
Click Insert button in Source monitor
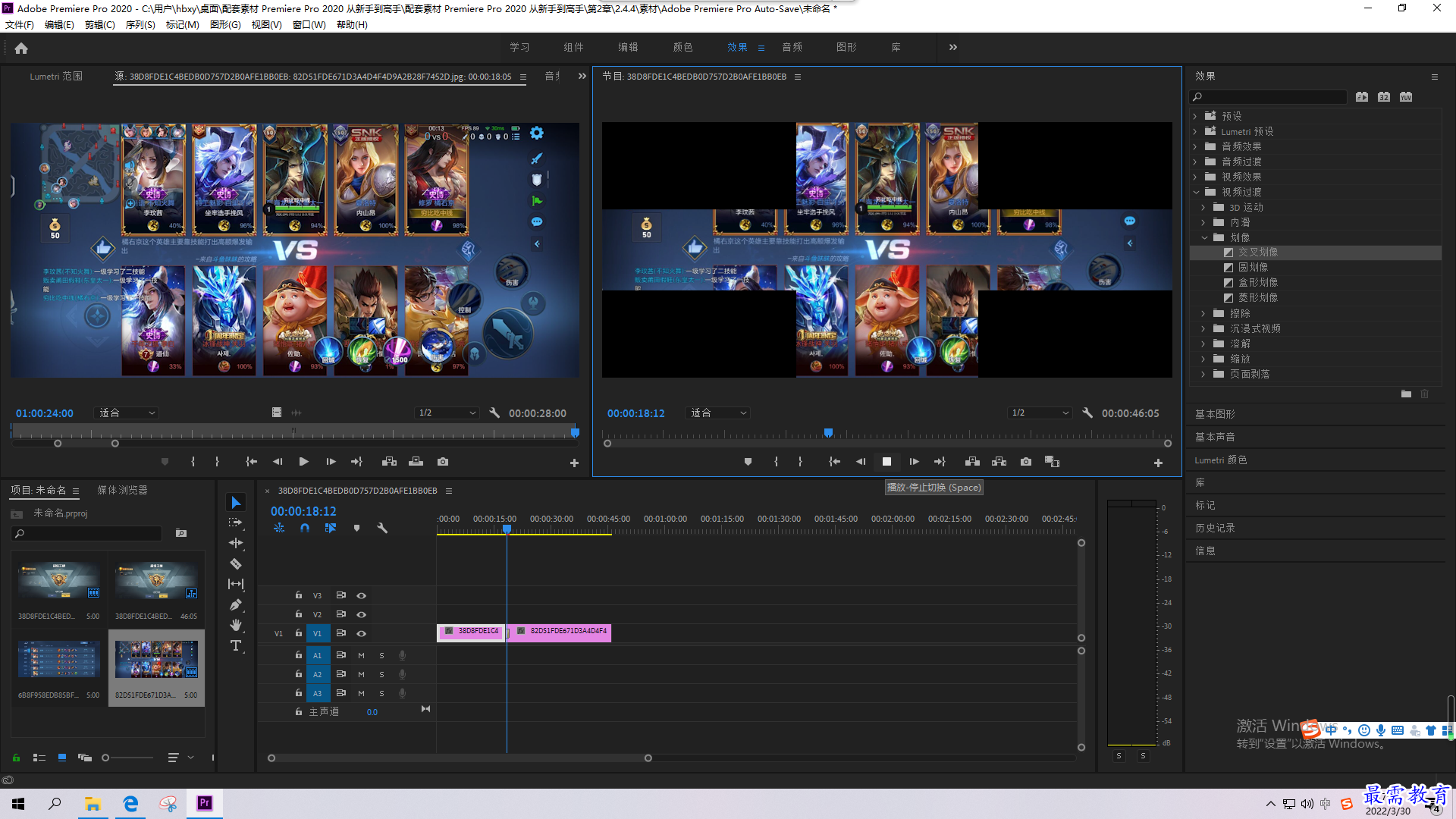pyautogui.click(x=389, y=462)
